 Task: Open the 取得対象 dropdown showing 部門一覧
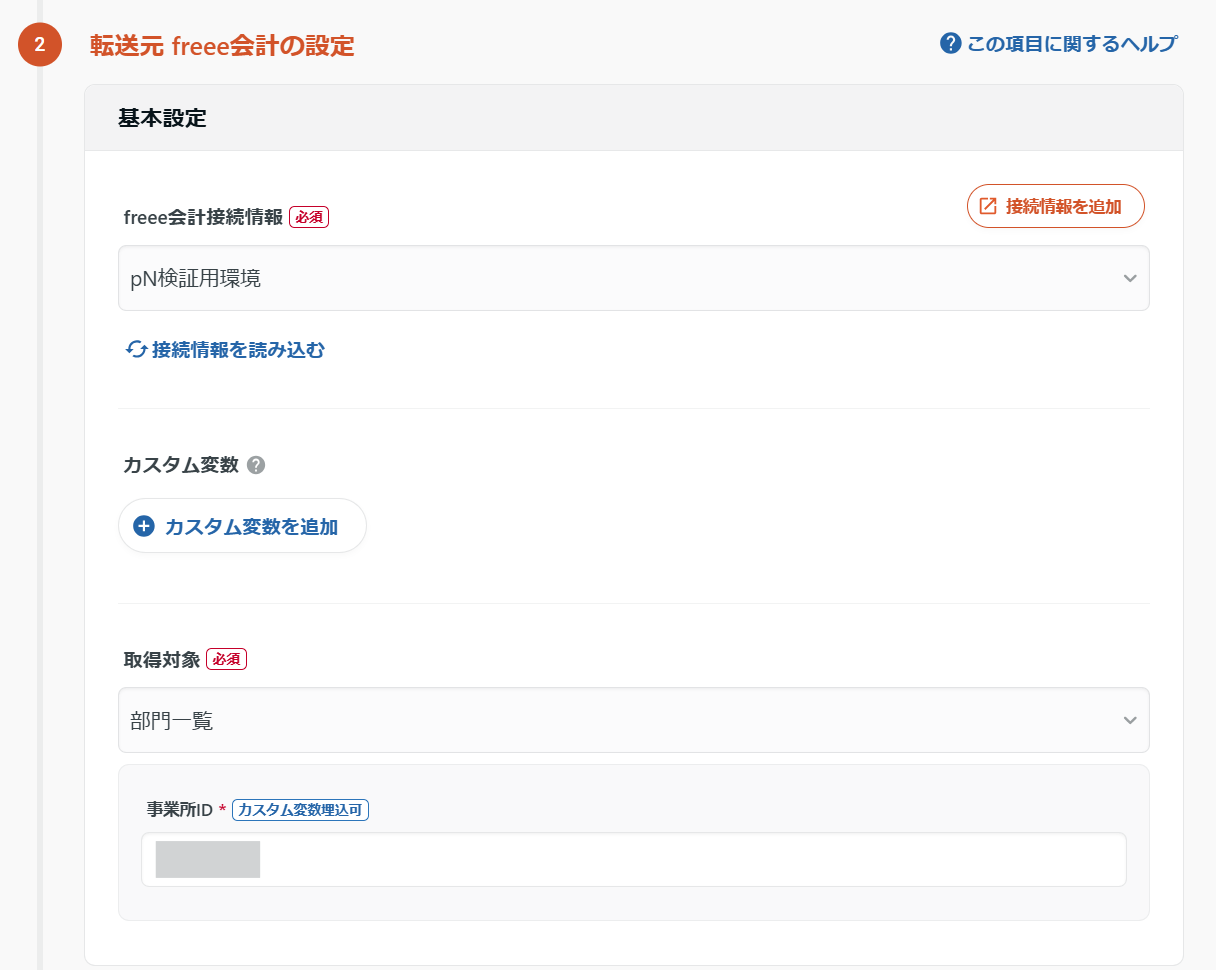pos(634,720)
